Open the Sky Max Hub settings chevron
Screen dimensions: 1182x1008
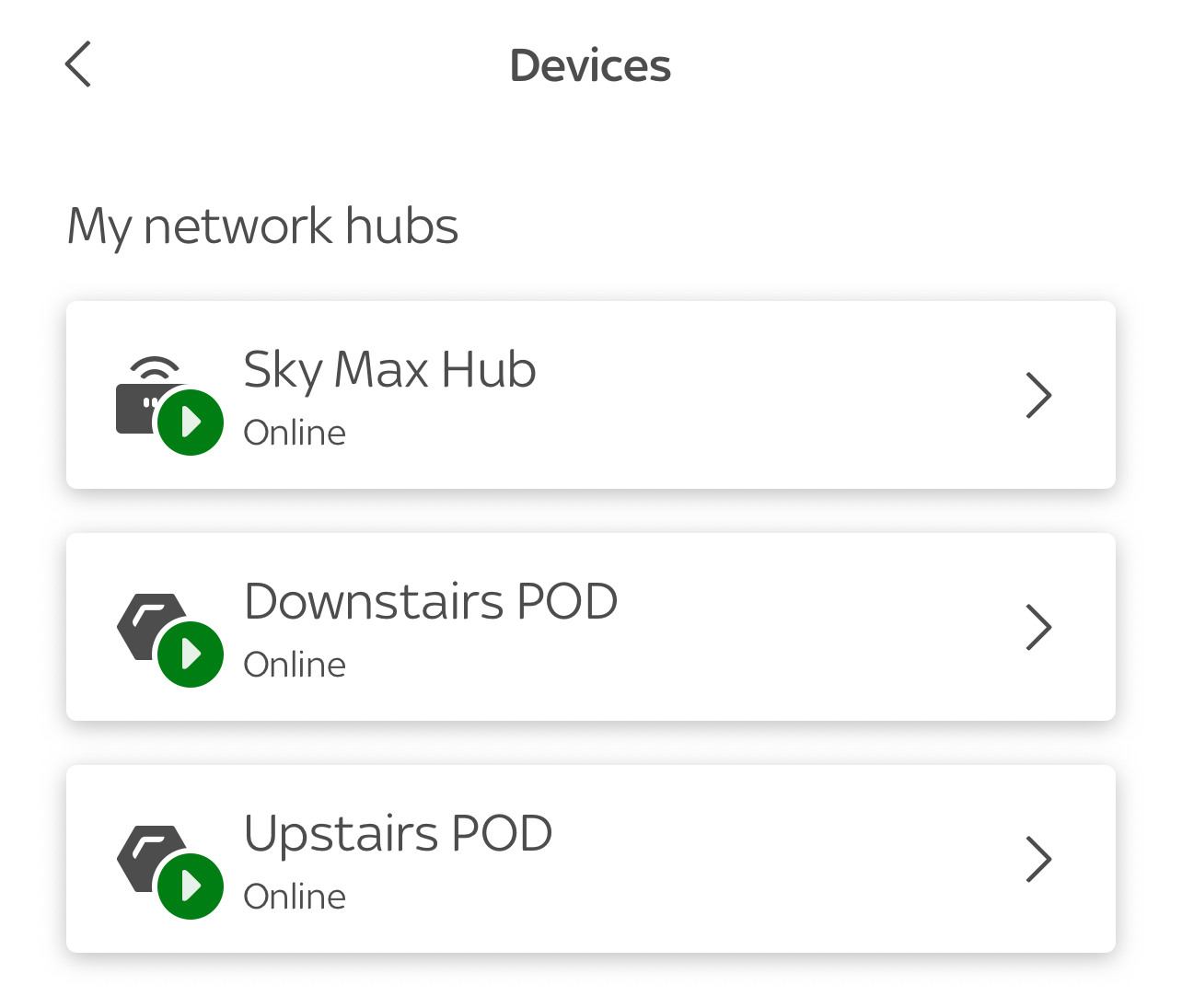1038,395
